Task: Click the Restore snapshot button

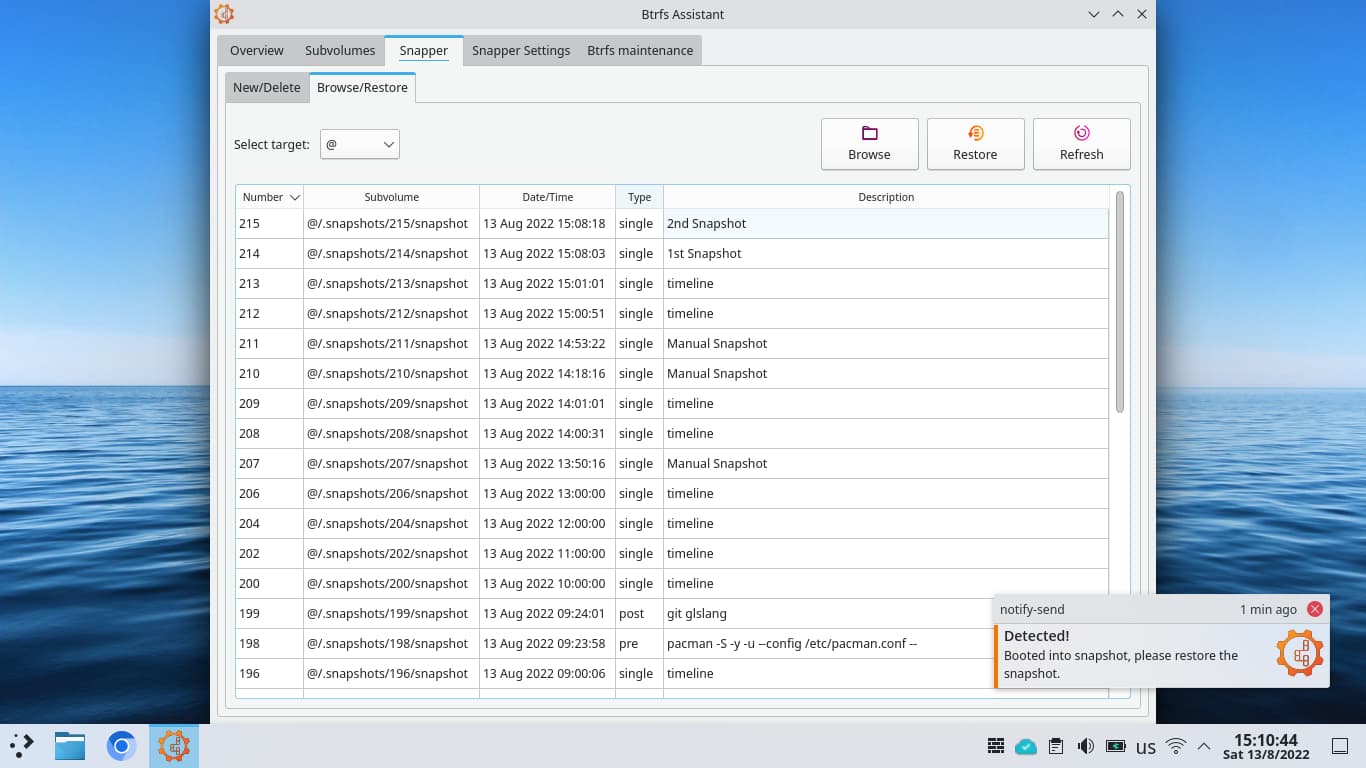Action: 975,144
